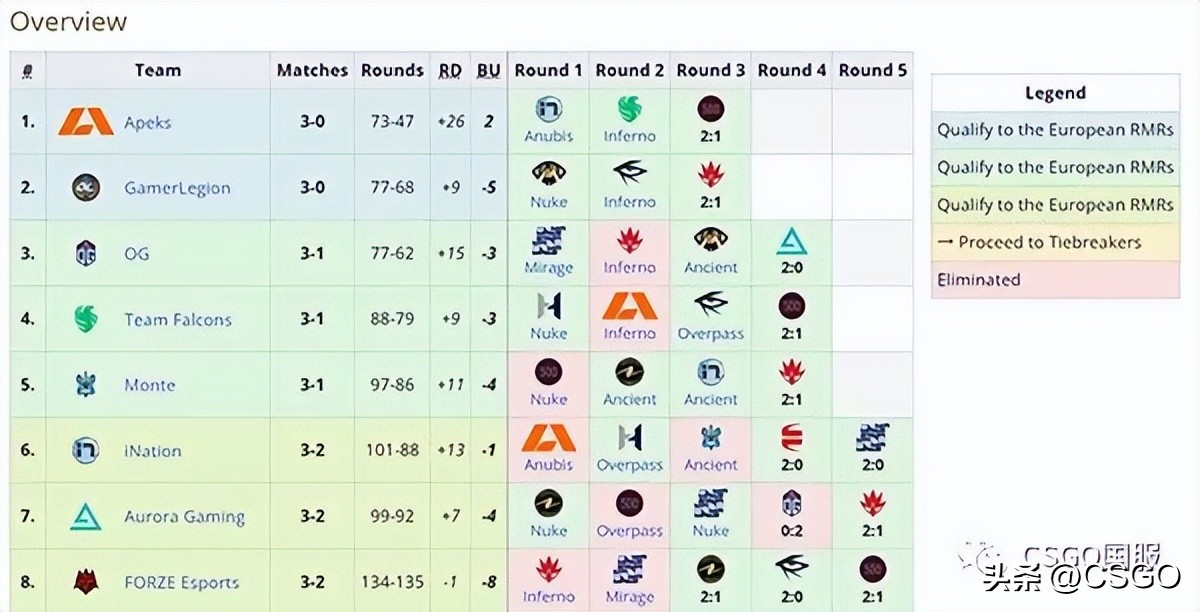Image resolution: width=1200 pixels, height=612 pixels.
Task: Click the RD column header
Action: (x=450, y=70)
